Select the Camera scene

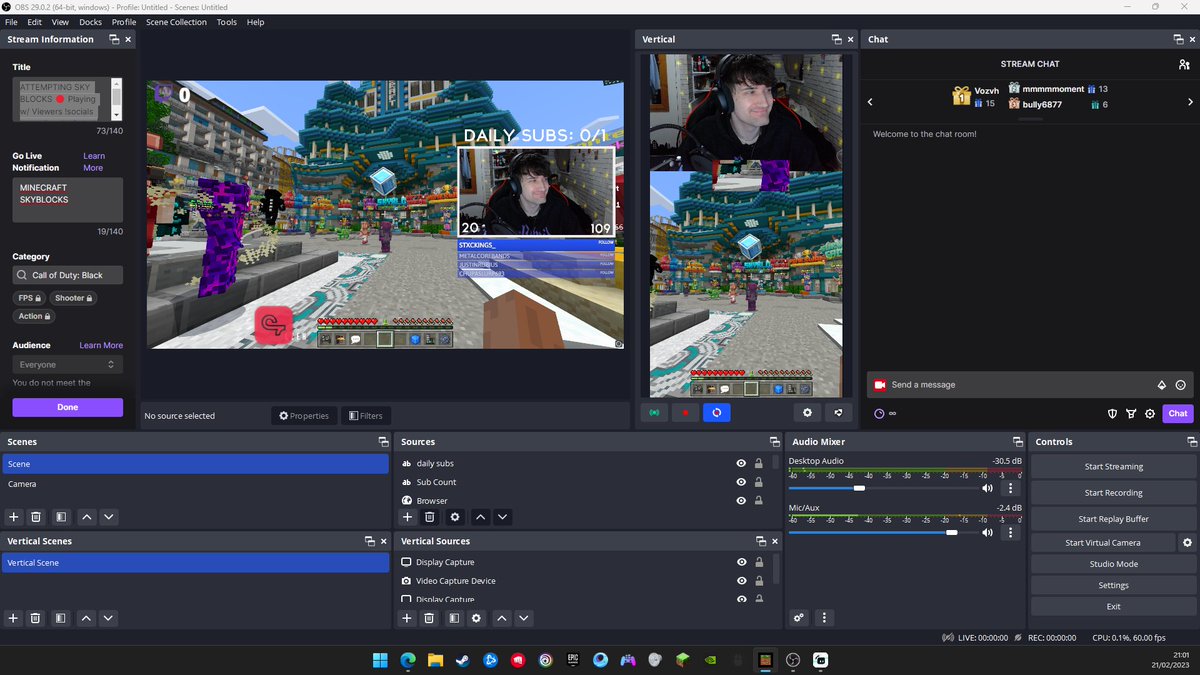pyautogui.click(x=195, y=484)
